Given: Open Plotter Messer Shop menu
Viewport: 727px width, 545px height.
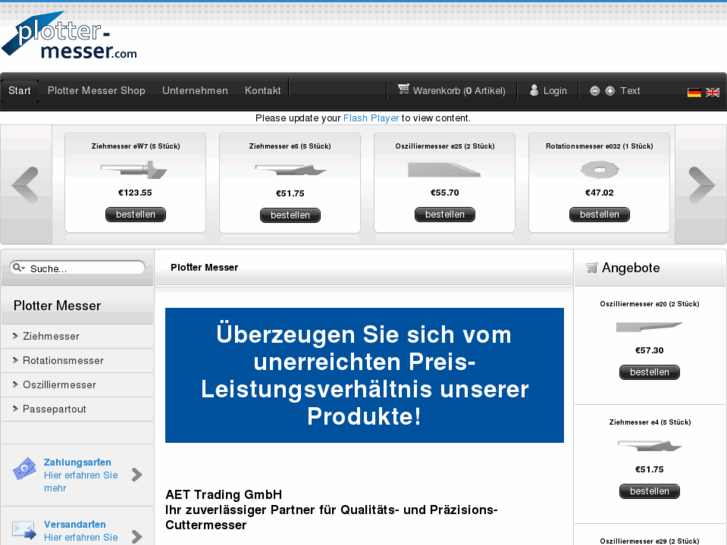Looking at the screenshot, I should pyautogui.click(x=96, y=91).
